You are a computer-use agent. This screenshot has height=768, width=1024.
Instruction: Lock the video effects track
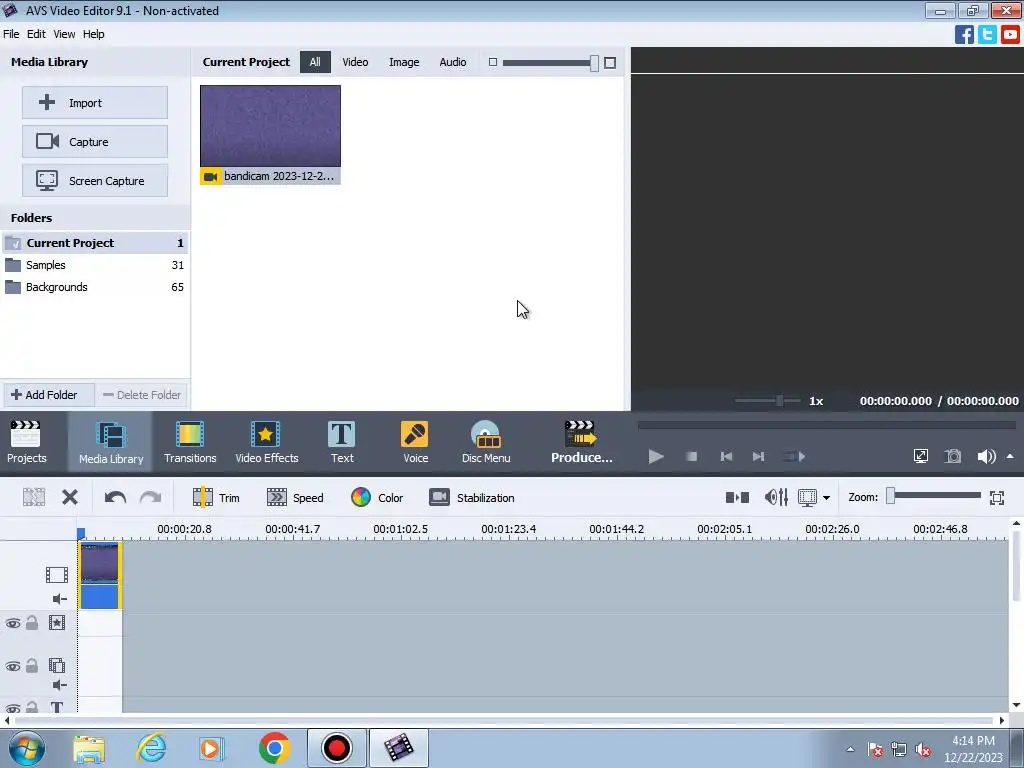(31, 622)
